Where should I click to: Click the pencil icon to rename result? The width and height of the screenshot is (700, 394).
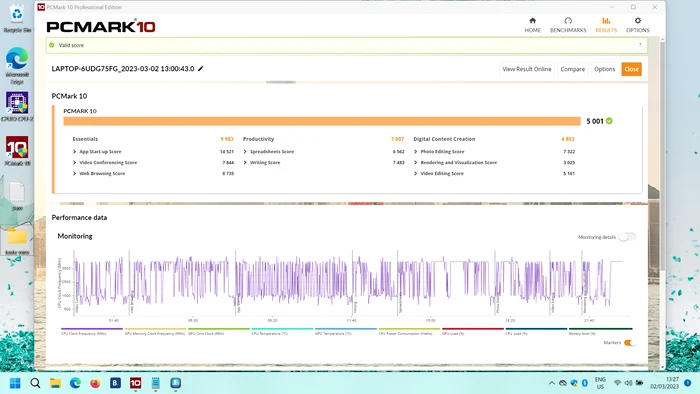201,69
